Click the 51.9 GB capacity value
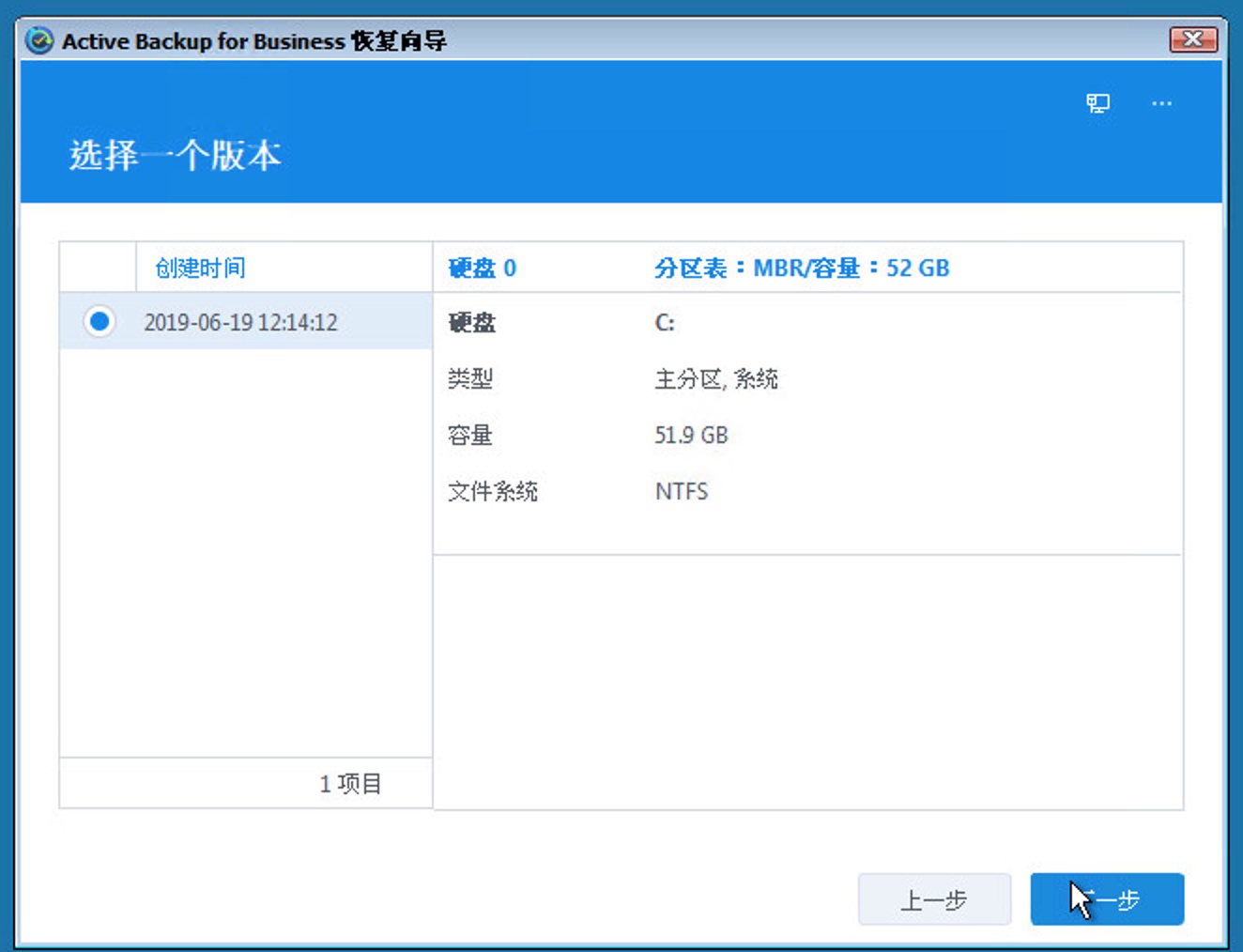This screenshot has width=1243, height=952. pyautogui.click(x=691, y=436)
